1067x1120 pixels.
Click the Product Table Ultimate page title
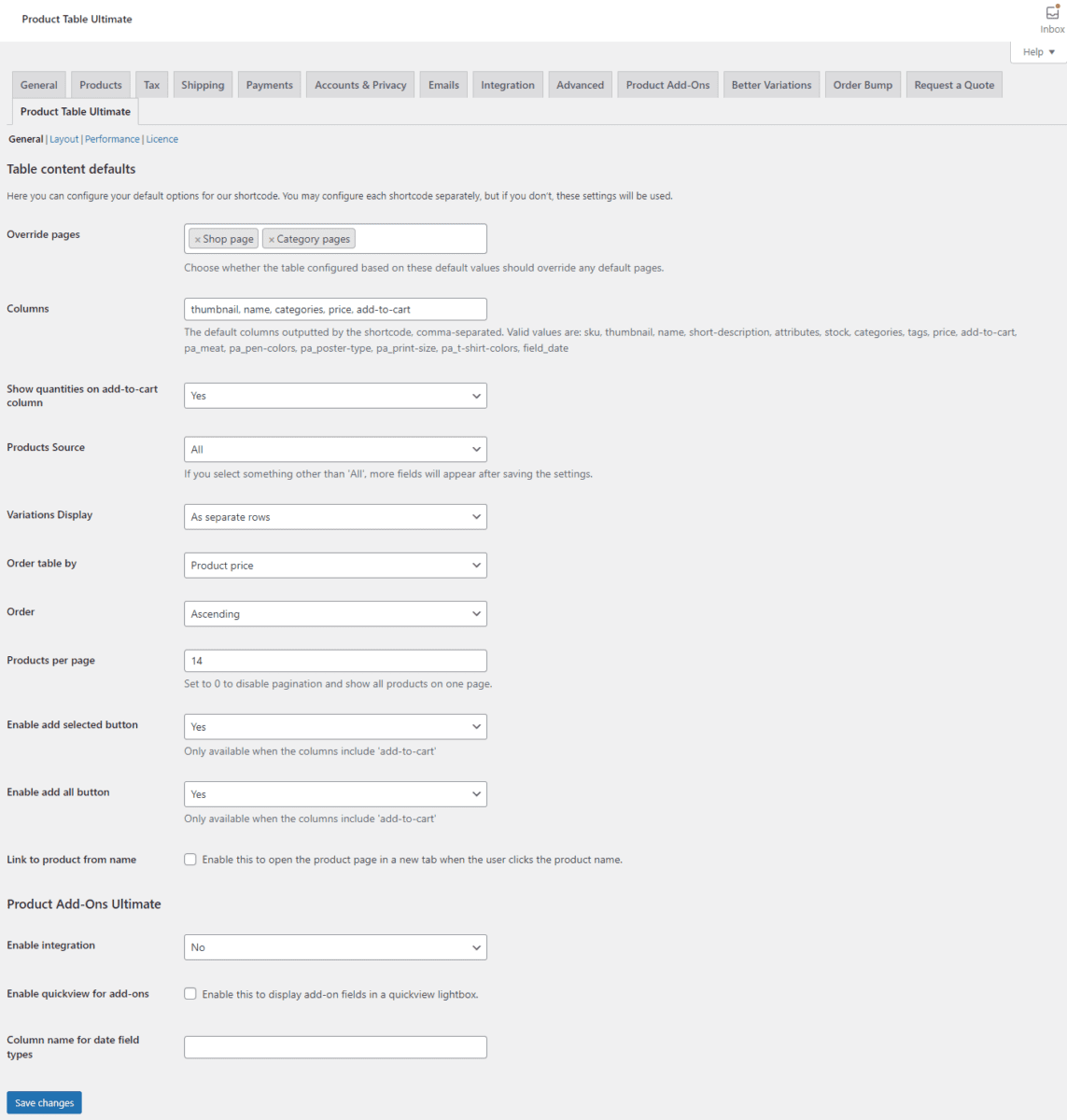(x=77, y=20)
